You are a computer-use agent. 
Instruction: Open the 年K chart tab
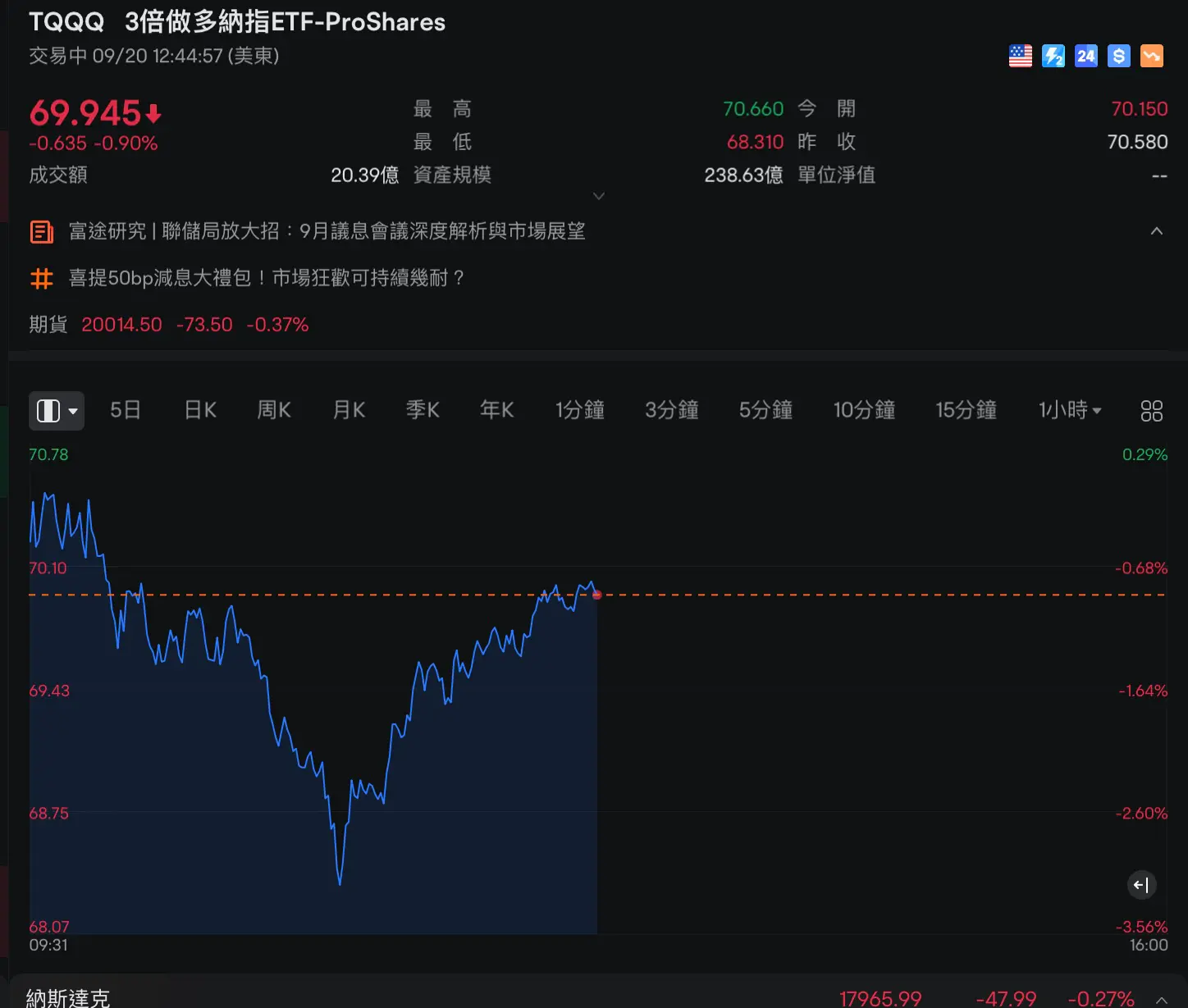point(497,410)
